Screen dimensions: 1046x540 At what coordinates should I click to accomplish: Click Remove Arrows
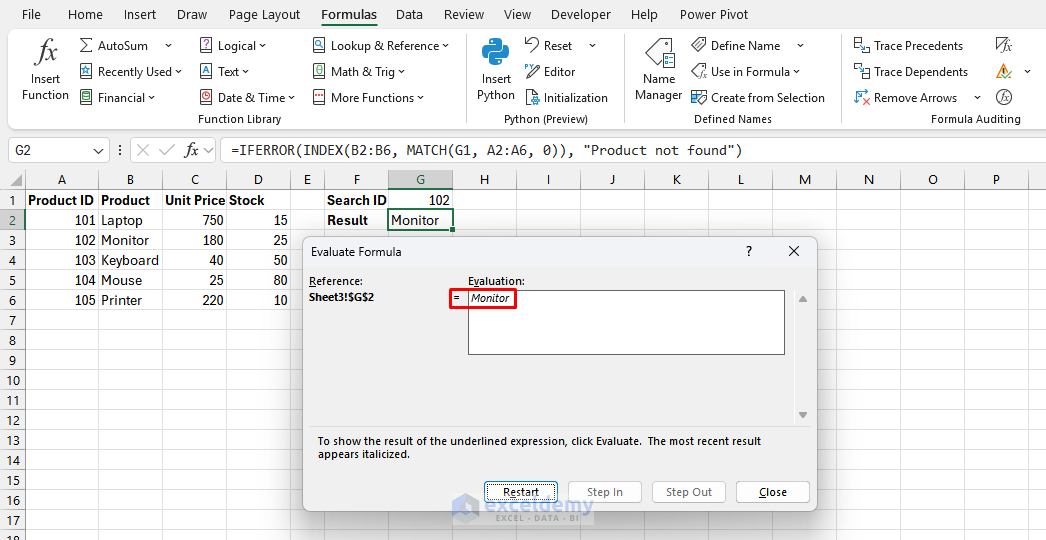coord(906,97)
